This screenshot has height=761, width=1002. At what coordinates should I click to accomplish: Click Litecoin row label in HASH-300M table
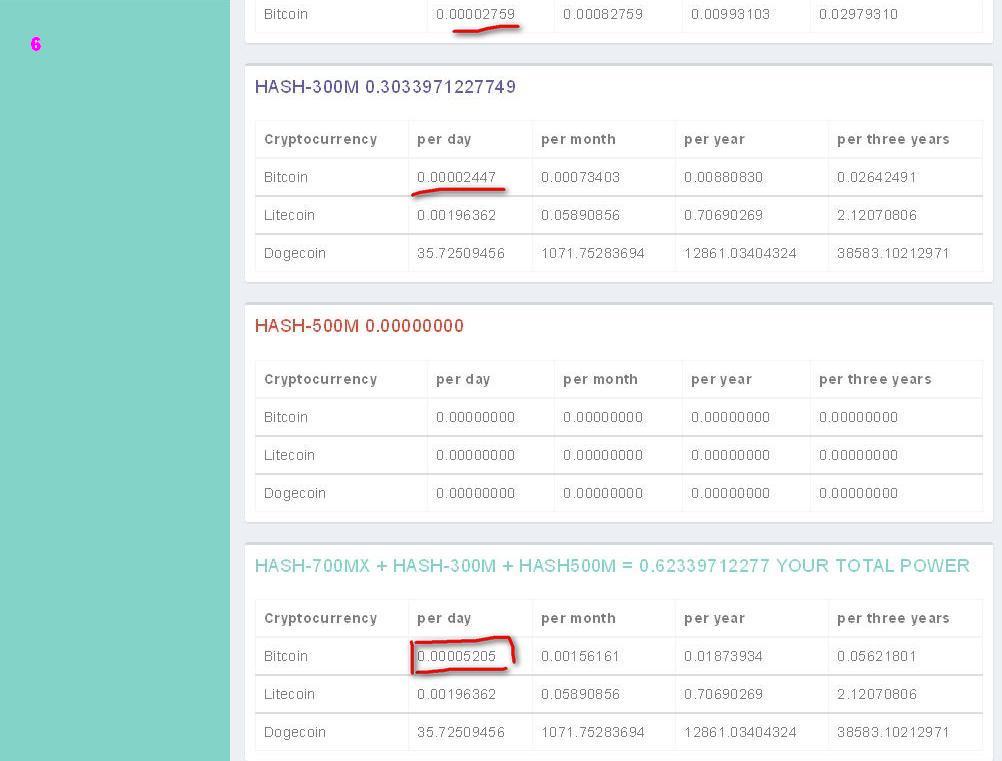[x=289, y=215]
